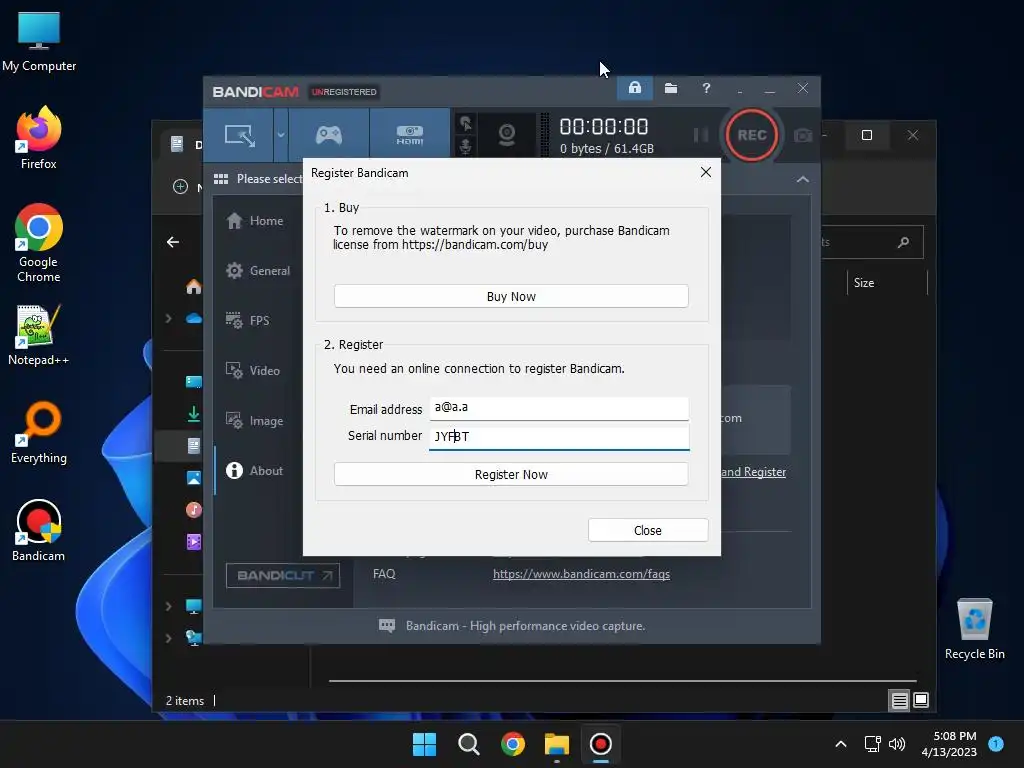Click the pause recording icon
The width and height of the screenshot is (1024, 768).
[701, 135]
